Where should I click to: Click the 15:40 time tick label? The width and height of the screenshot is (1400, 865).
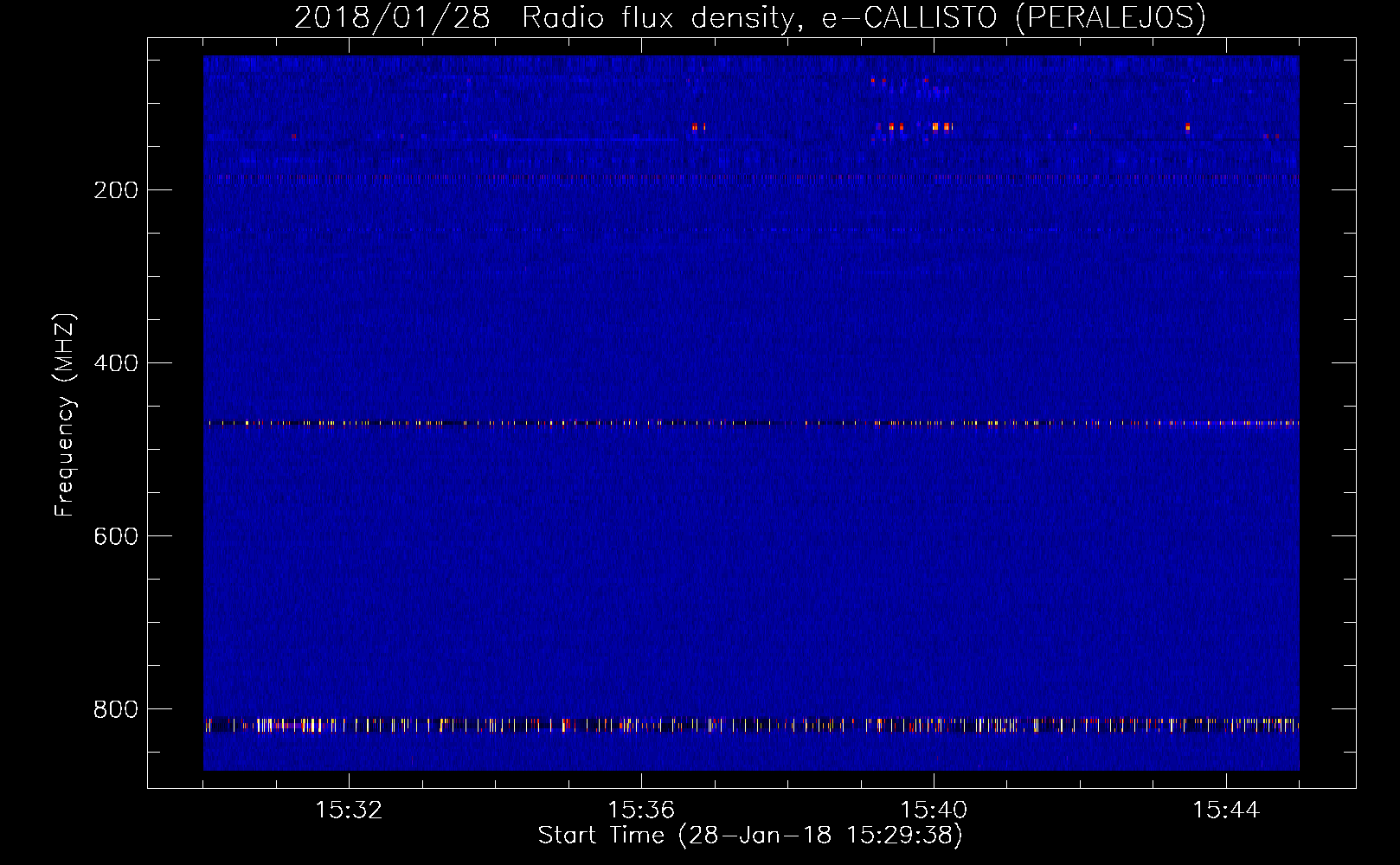pyautogui.click(x=934, y=811)
